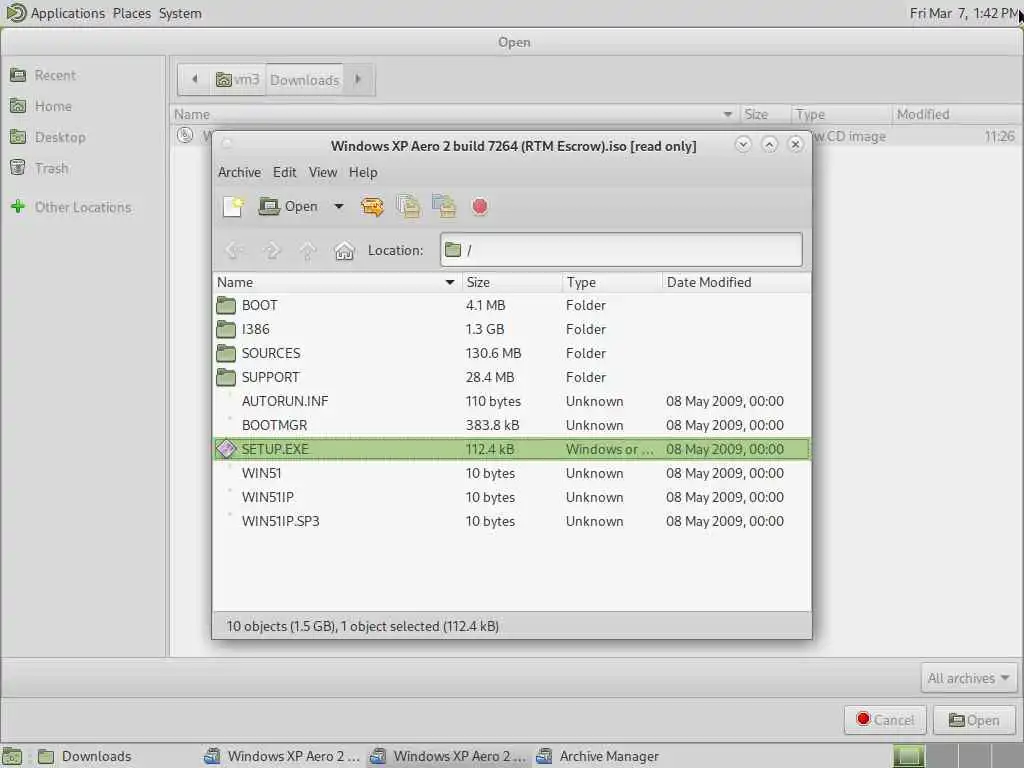The width and height of the screenshot is (1024, 768).
Task: Click the Downloads path breadcrumb button
Action: pos(304,80)
